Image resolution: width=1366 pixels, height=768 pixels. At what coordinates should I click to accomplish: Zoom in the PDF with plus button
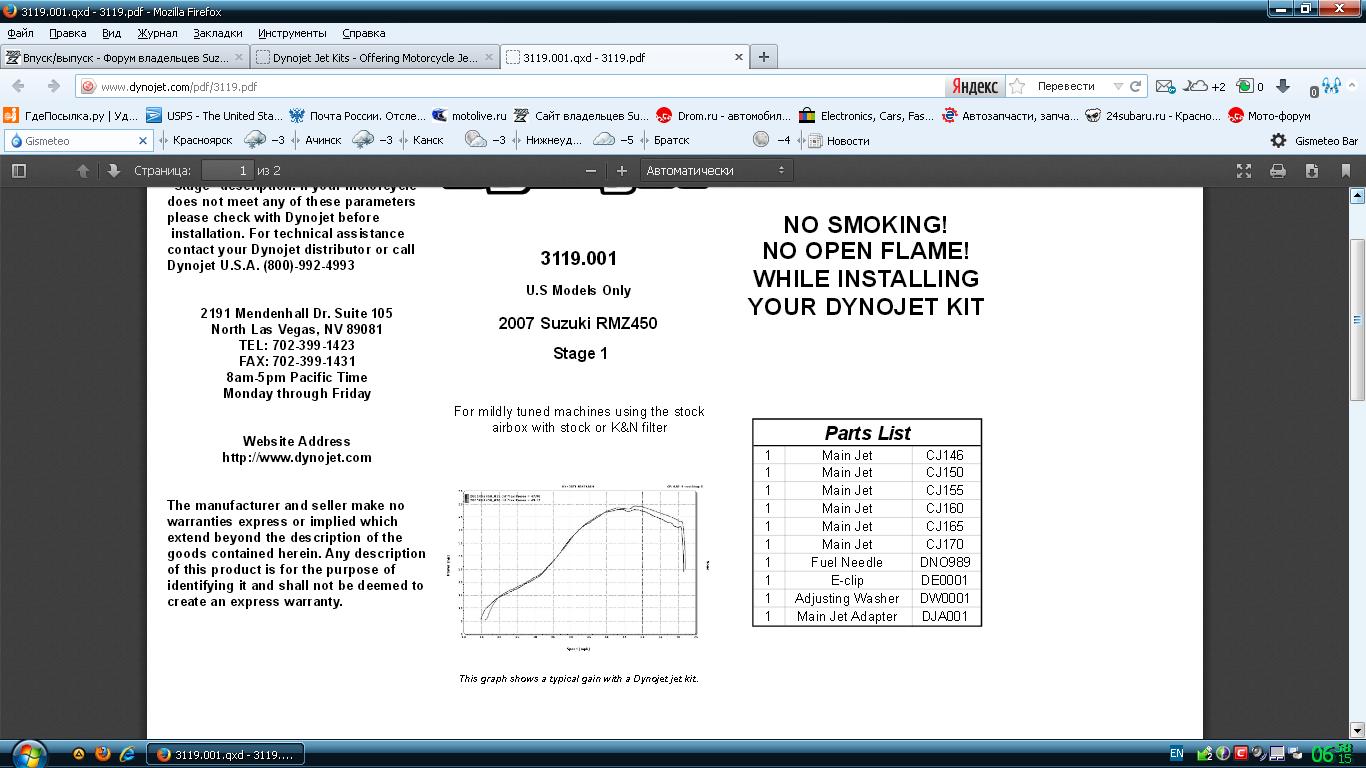click(621, 171)
